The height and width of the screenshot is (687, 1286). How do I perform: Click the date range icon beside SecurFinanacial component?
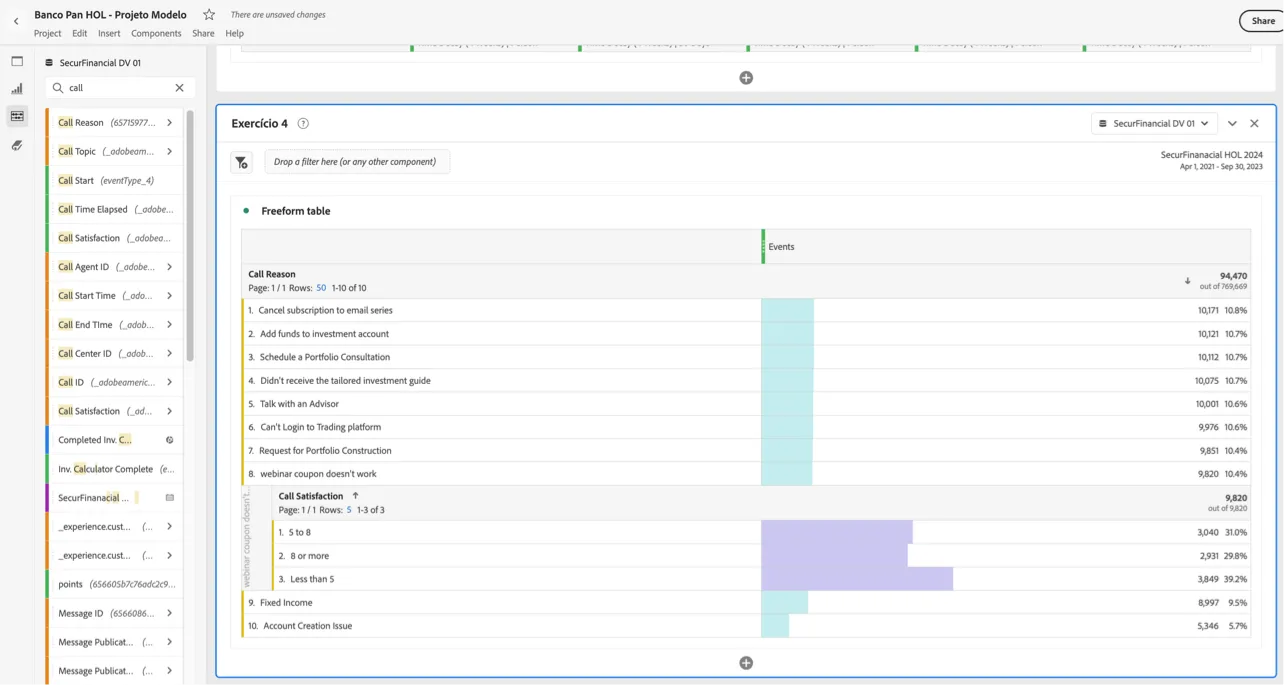click(169, 498)
